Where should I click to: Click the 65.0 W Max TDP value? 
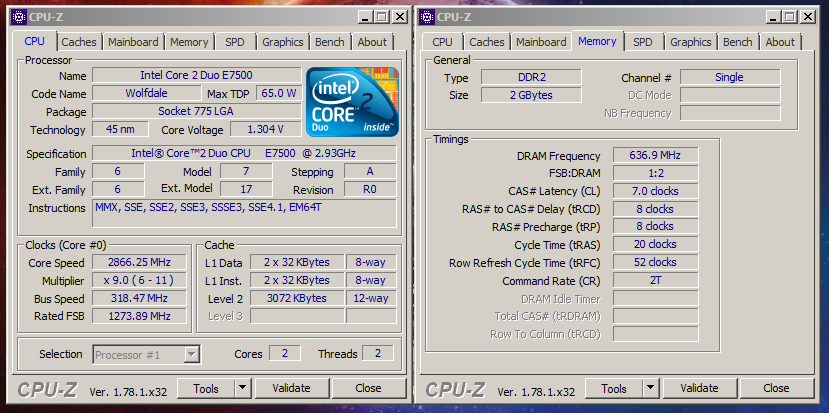tap(279, 94)
